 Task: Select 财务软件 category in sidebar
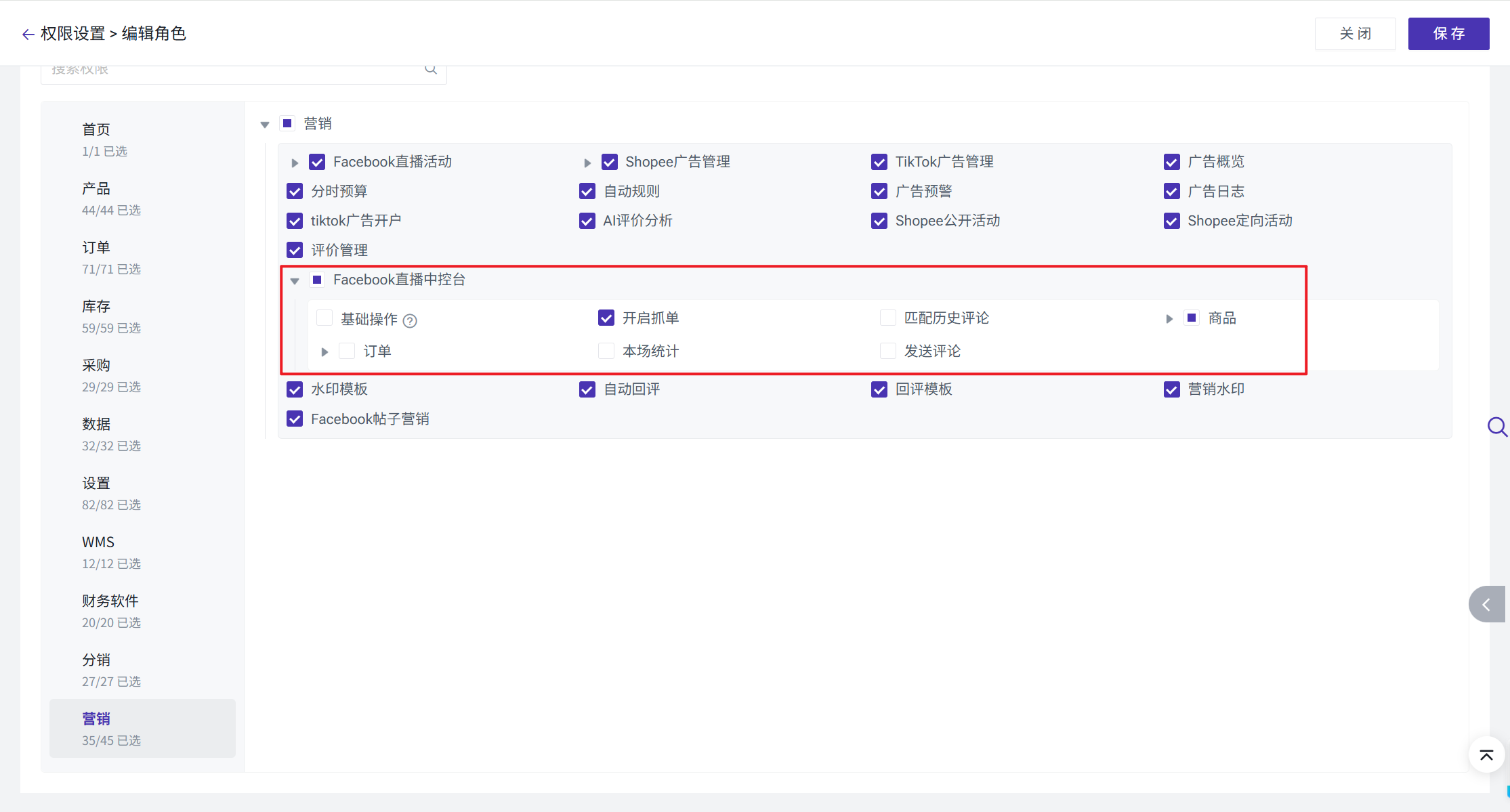pyautogui.click(x=142, y=611)
